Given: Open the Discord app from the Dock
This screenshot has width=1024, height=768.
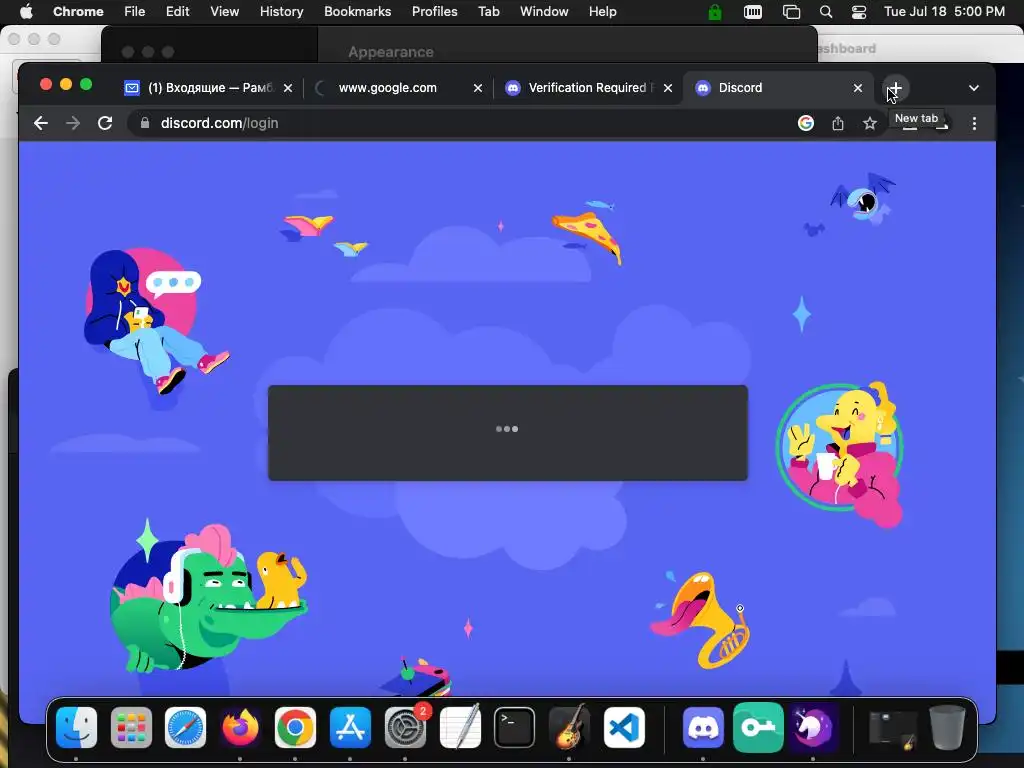Looking at the screenshot, I should click(703, 727).
